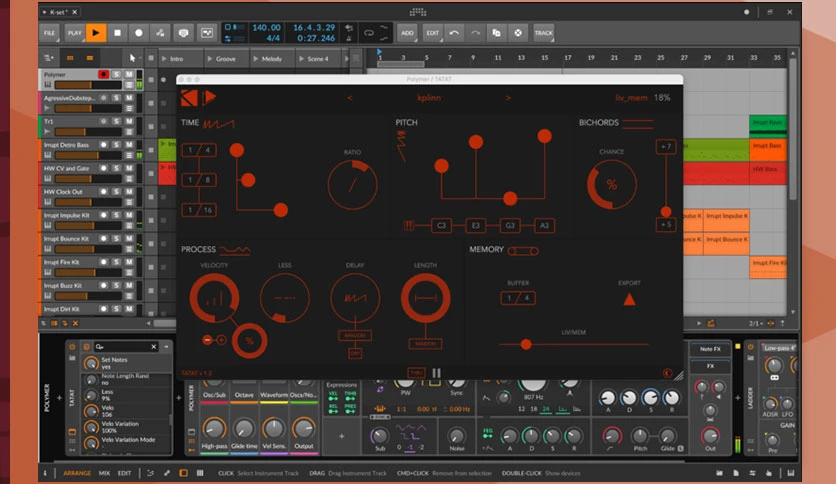836x484 pixels.
Task: Click the tempo value 140.00
Action: pyautogui.click(x=266, y=28)
